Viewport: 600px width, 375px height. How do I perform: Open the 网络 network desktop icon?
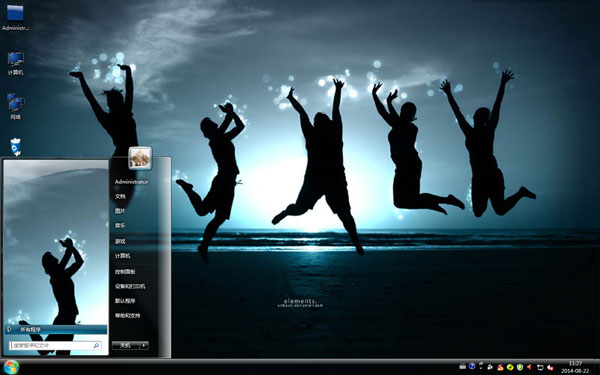pyautogui.click(x=16, y=106)
